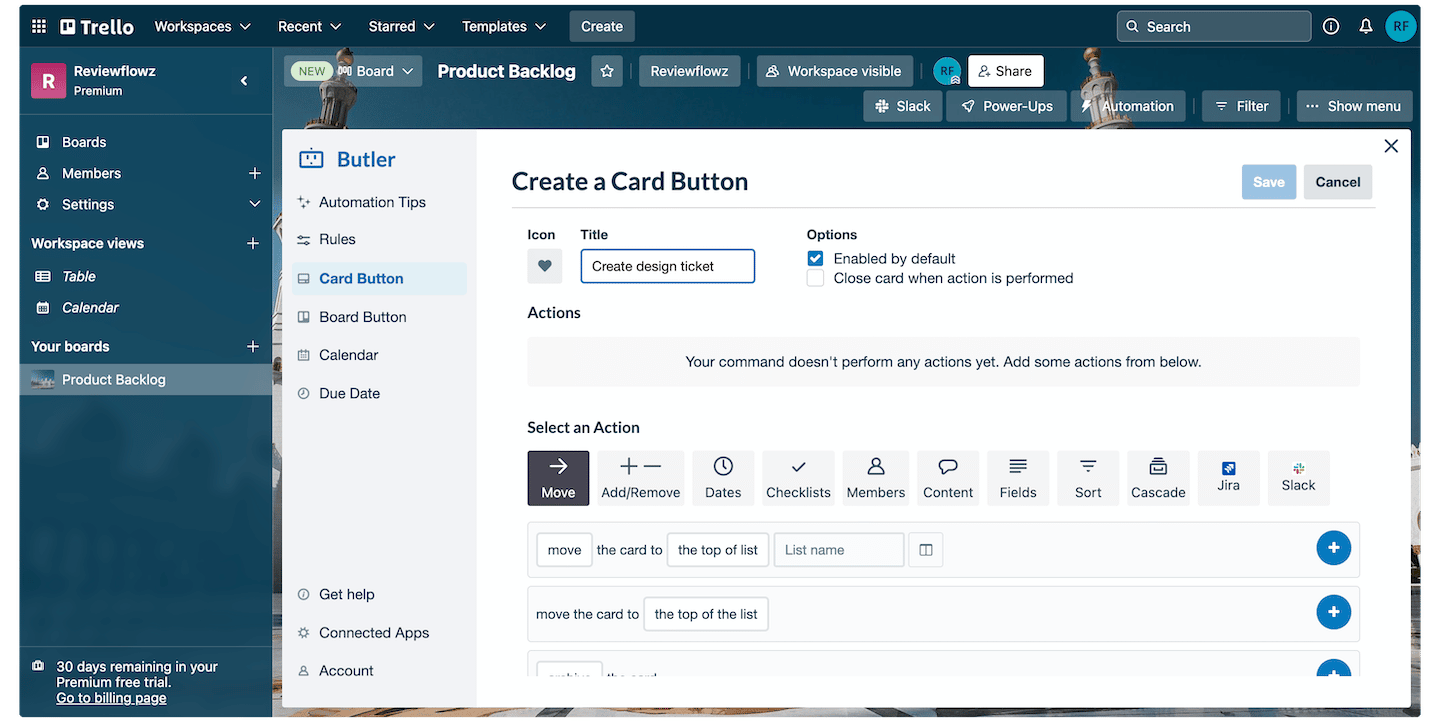
Task: Click the Search box in header
Action: (x=1214, y=27)
